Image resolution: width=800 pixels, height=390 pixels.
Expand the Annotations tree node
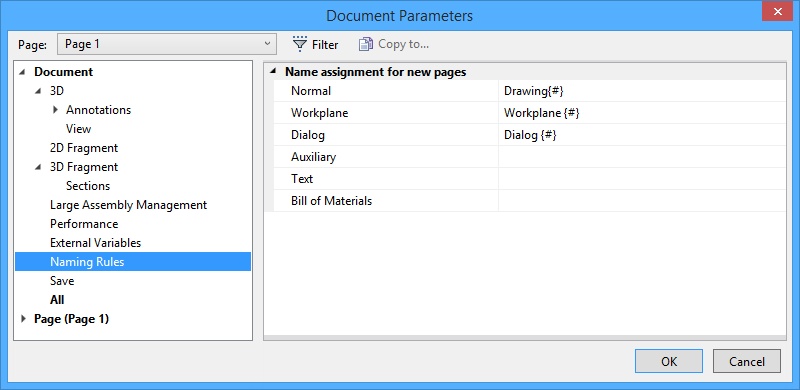[x=55, y=110]
